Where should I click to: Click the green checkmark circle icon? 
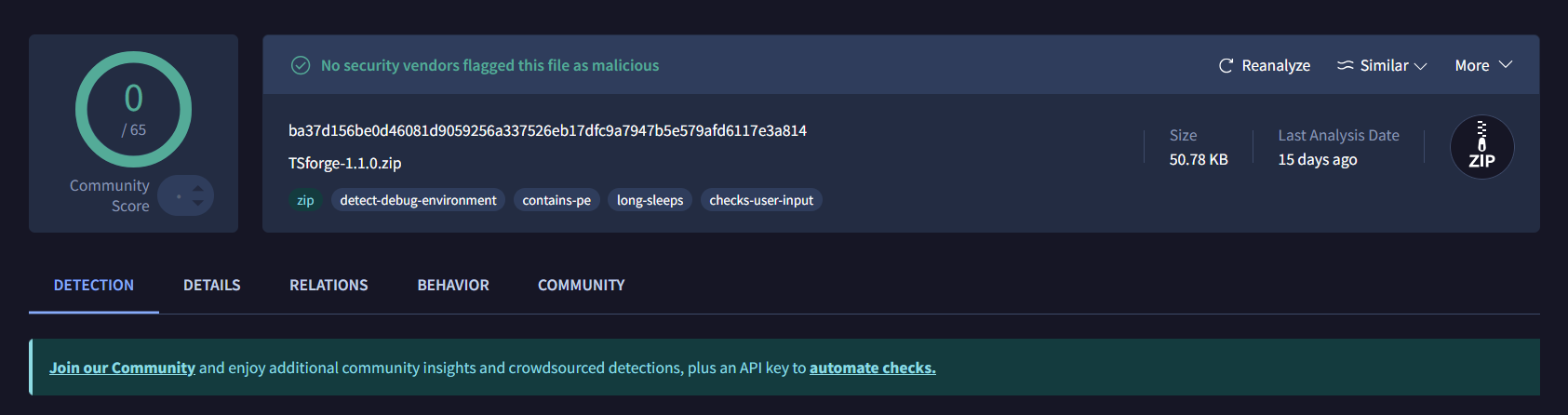pos(301,65)
